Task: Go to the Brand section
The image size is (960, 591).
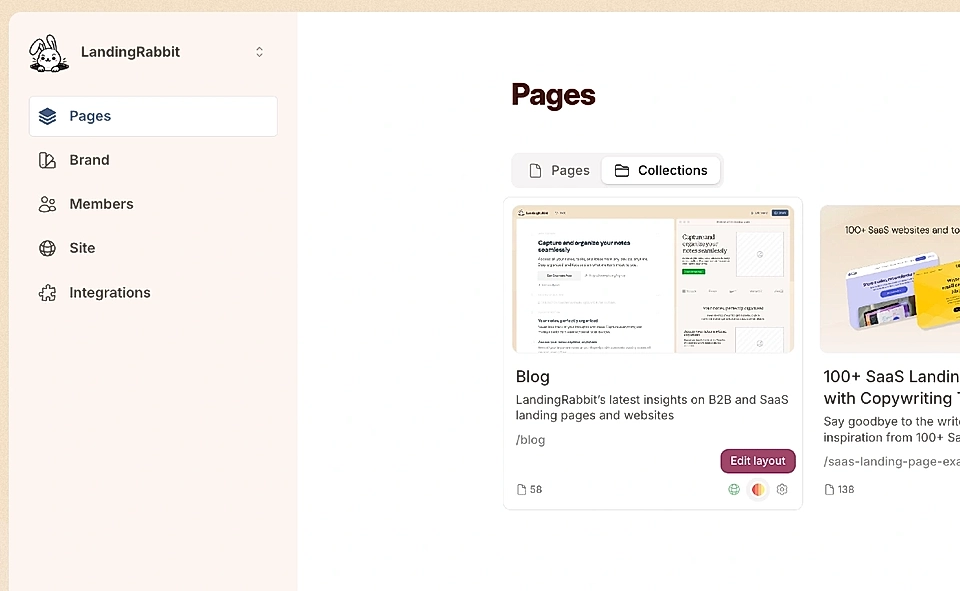Action: click(89, 160)
